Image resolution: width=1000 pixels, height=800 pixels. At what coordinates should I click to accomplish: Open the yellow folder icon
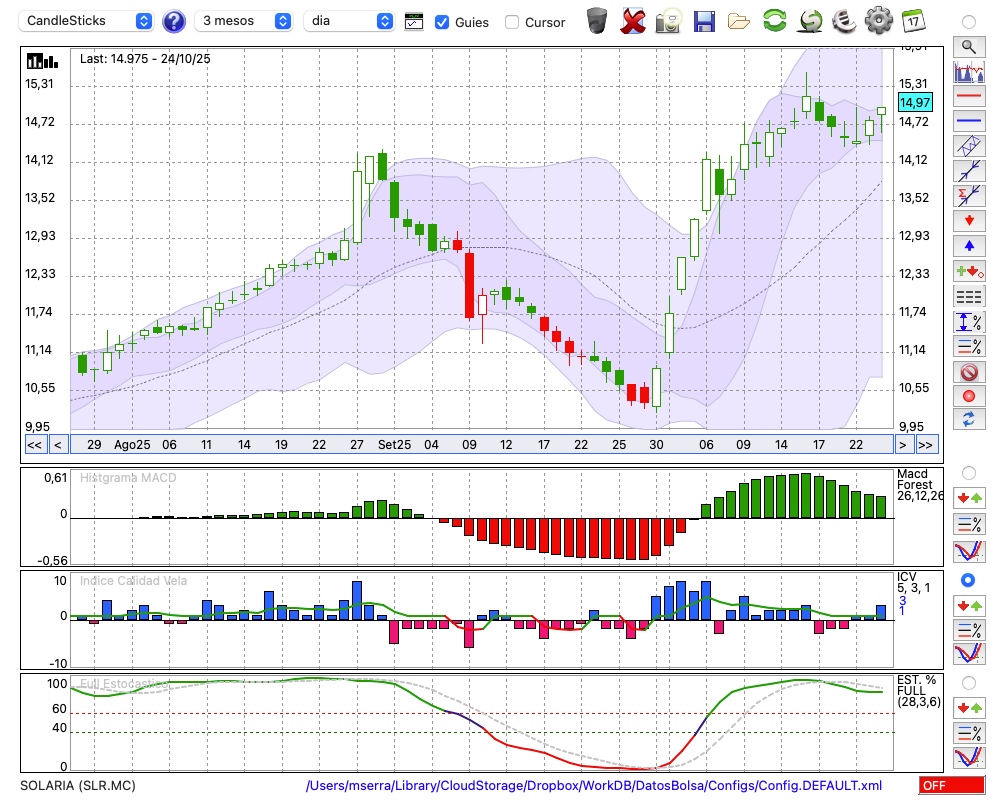[x=739, y=21]
